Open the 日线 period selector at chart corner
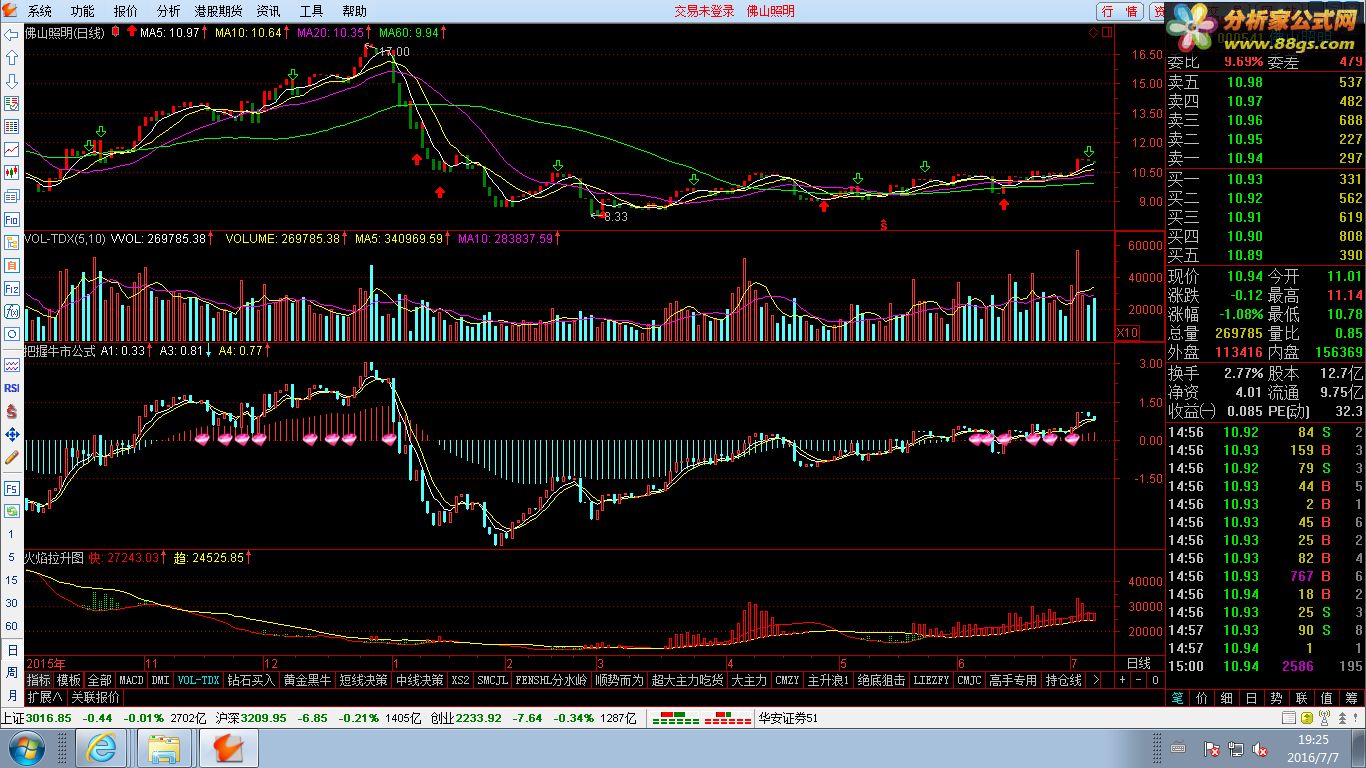 [1138, 663]
